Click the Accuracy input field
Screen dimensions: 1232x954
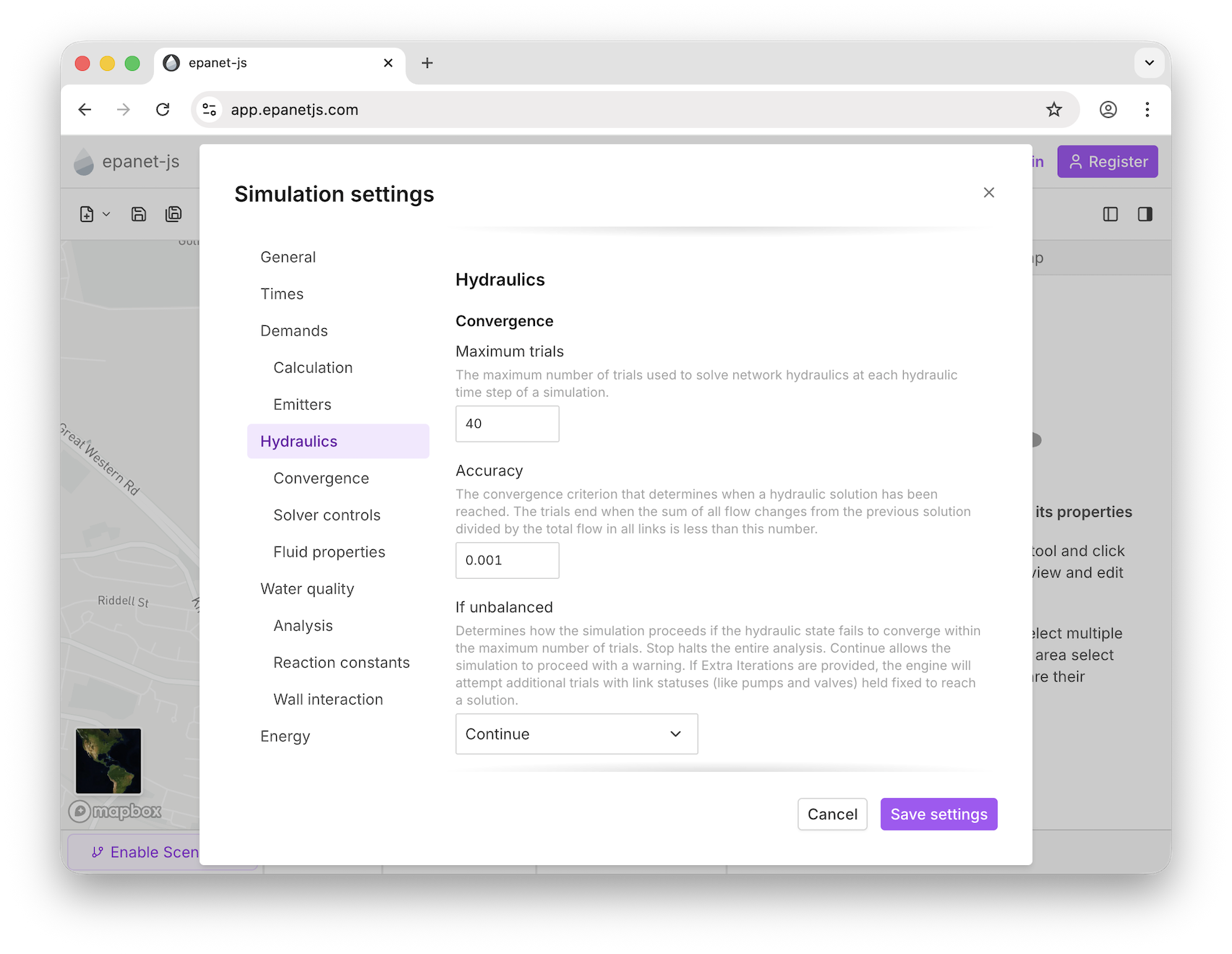[507, 560]
